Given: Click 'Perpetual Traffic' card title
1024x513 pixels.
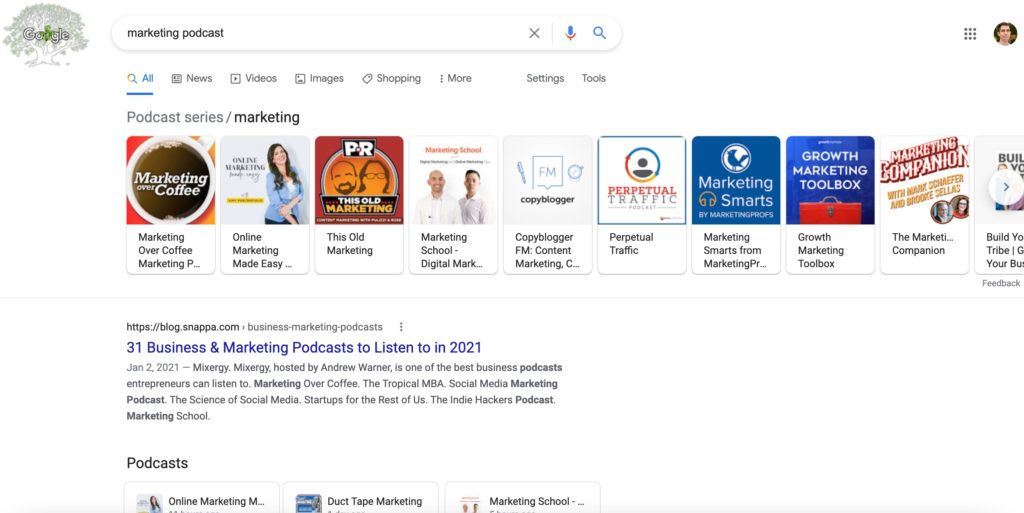Looking at the screenshot, I should click(x=632, y=244).
